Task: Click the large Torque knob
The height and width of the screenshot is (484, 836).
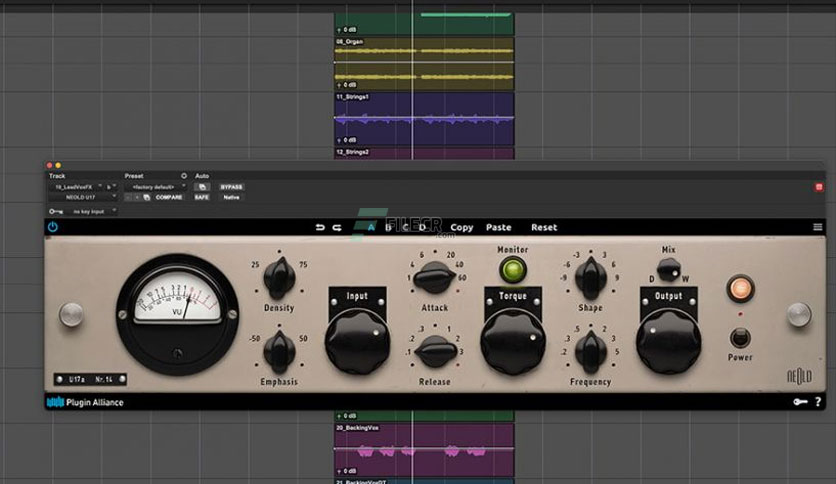Action: point(512,342)
